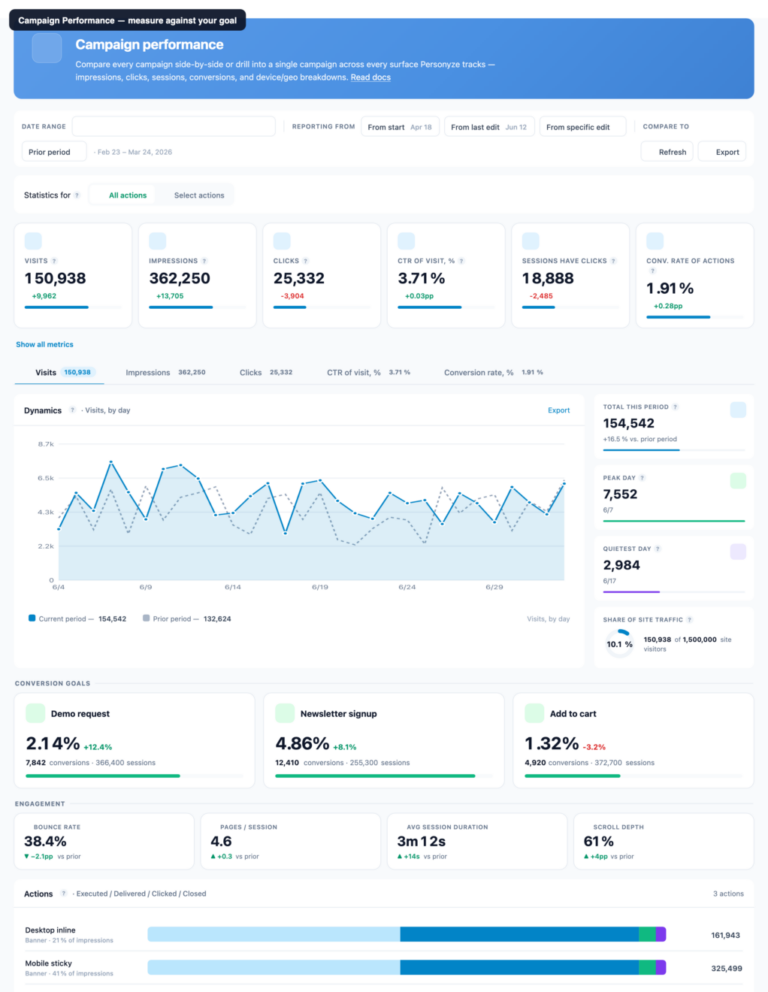The image size is (768, 992).
Task: Open the Add to cart goal card title
Action: click(573, 714)
